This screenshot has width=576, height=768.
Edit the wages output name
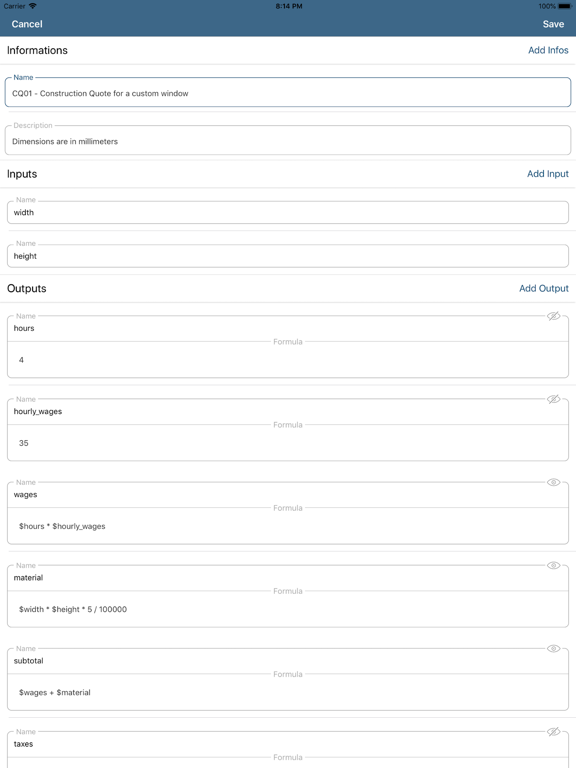[x=288, y=495]
